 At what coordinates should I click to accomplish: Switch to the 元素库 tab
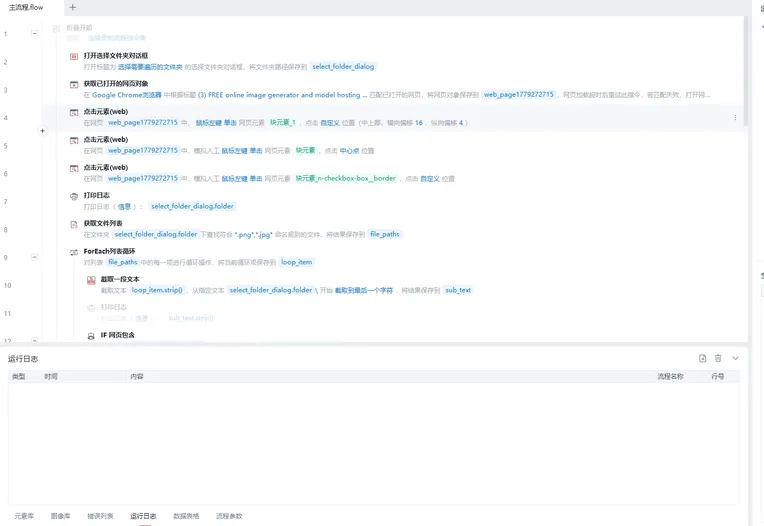24,516
